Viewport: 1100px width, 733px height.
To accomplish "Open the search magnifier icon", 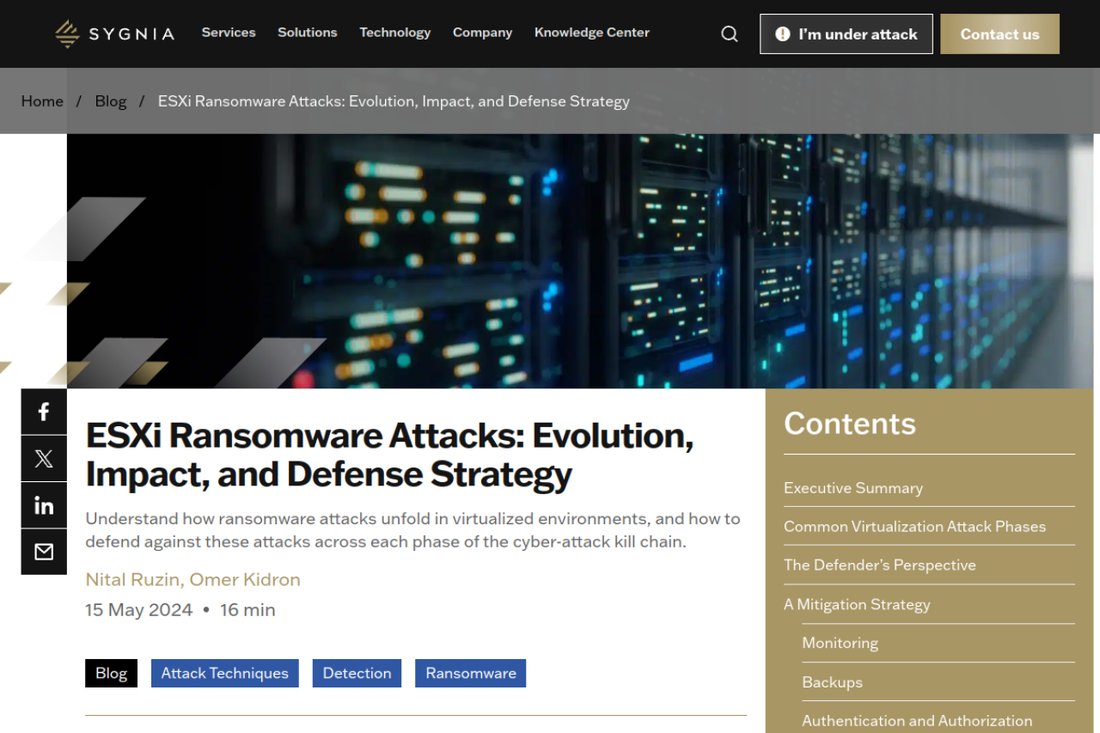I will tap(730, 34).
